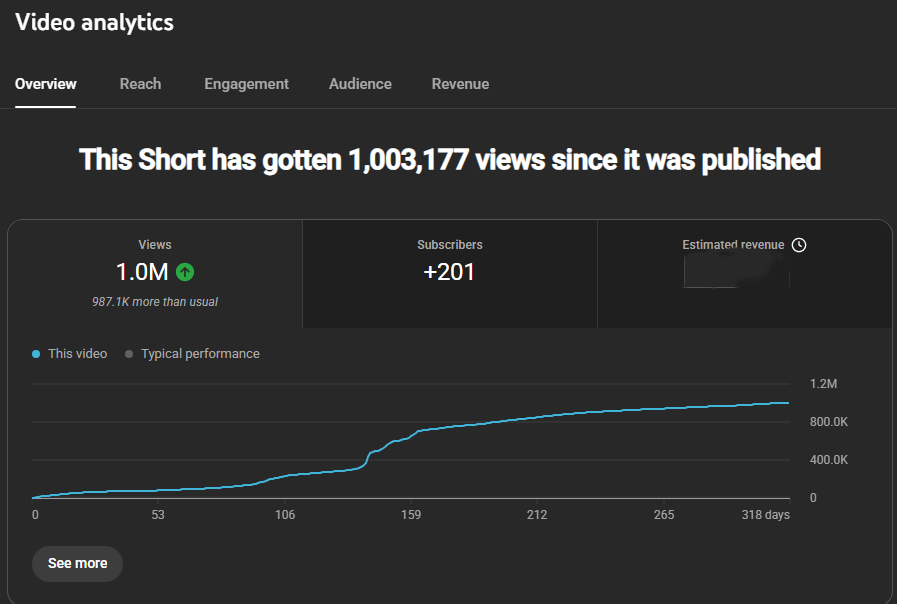The width and height of the screenshot is (897, 604).
Task: Switch to the Audience tab
Action: click(360, 84)
